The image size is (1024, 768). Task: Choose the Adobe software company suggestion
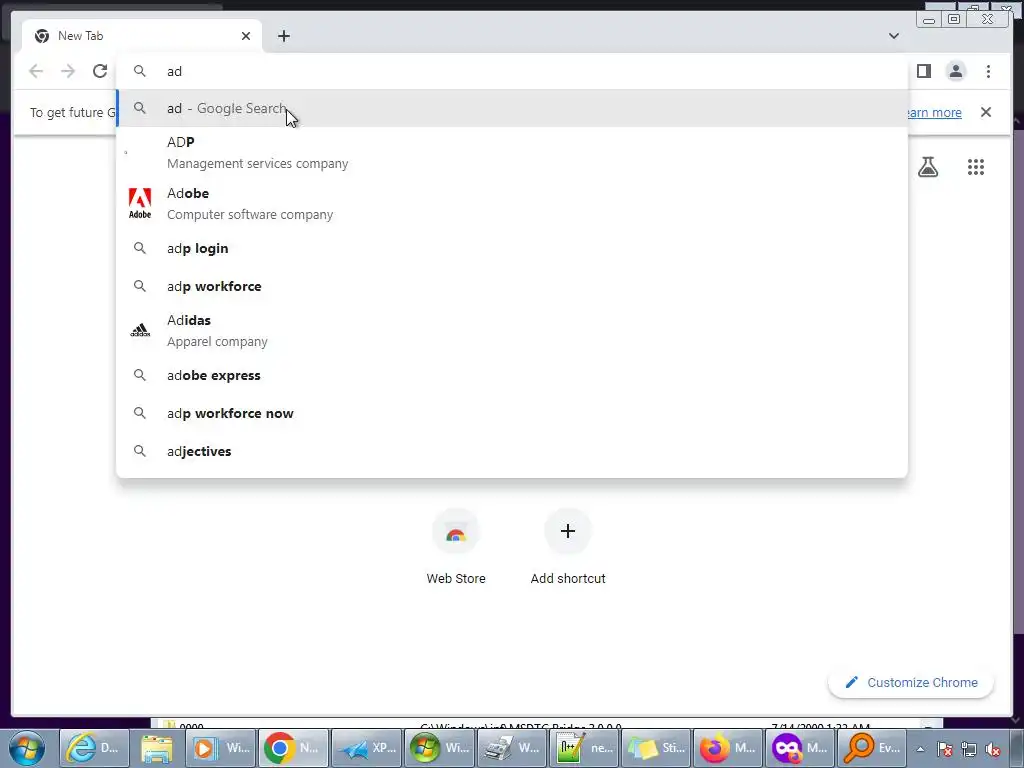tap(512, 203)
